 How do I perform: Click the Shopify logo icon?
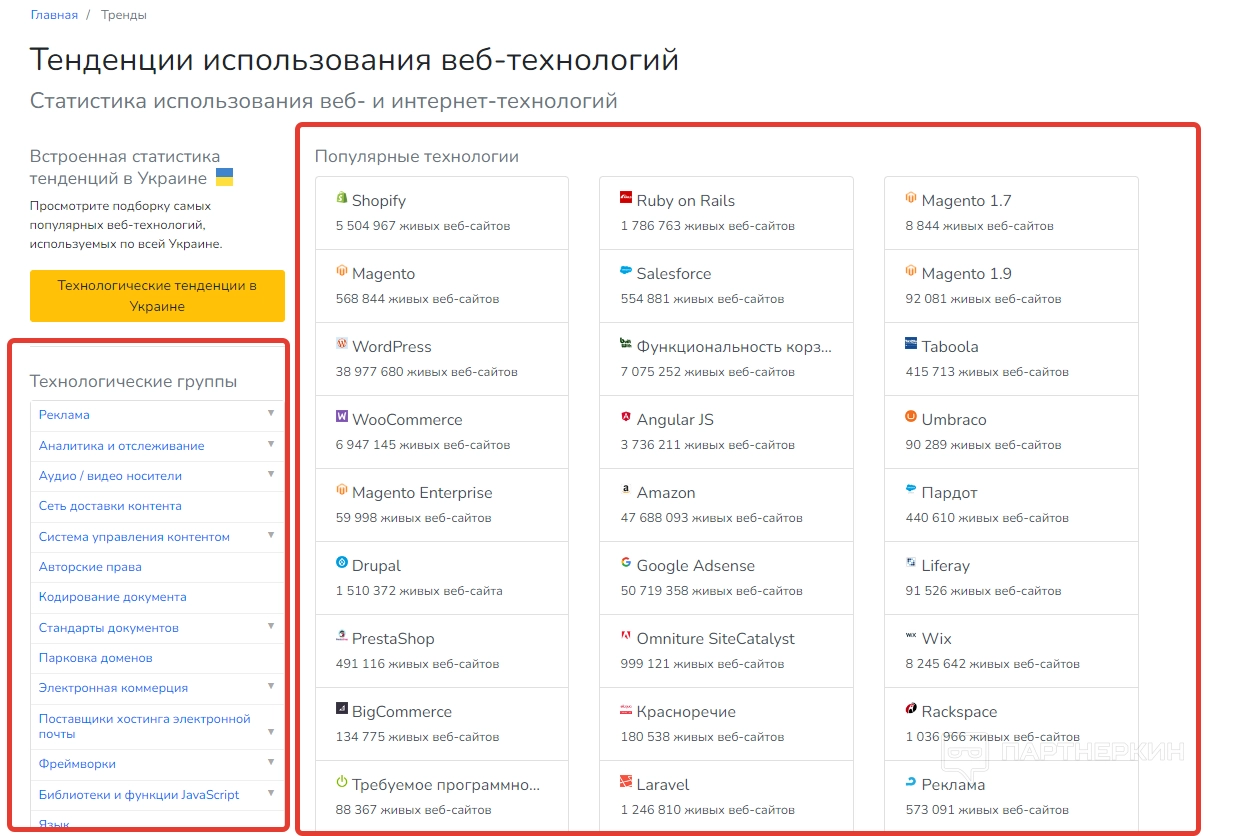[x=342, y=199]
